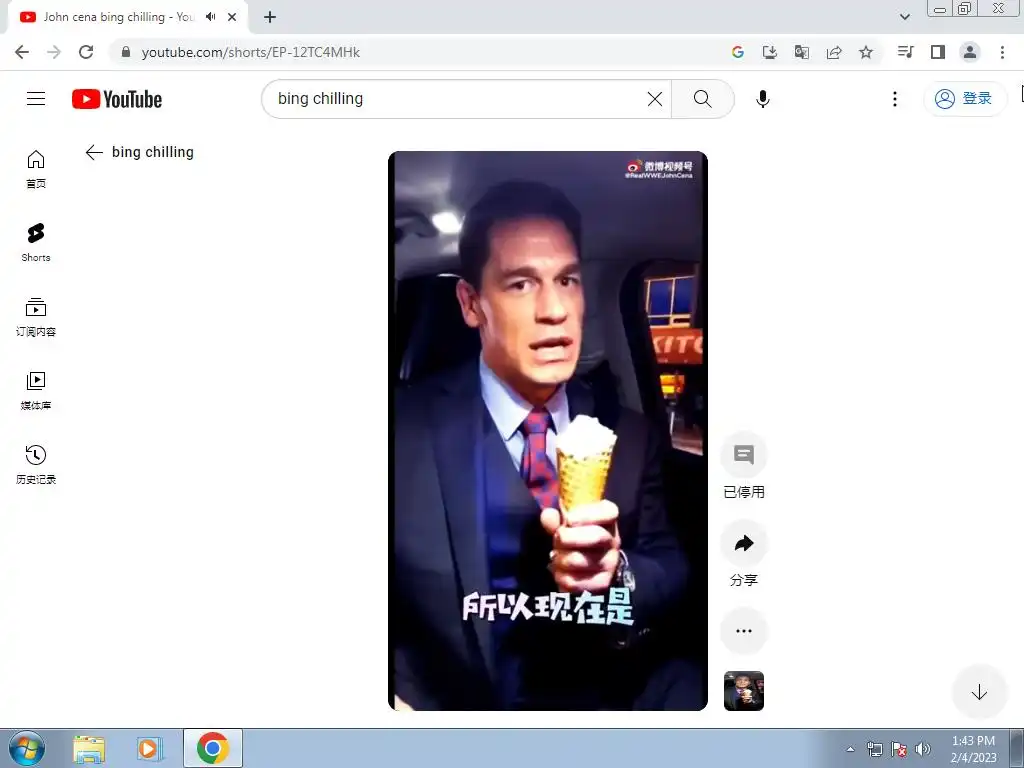Open the YouTube hamburger guide menu

pos(36,99)
